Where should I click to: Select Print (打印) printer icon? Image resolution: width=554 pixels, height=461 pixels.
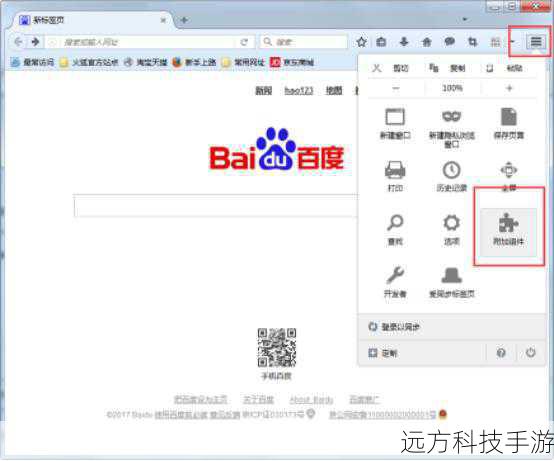coord(395,176)
